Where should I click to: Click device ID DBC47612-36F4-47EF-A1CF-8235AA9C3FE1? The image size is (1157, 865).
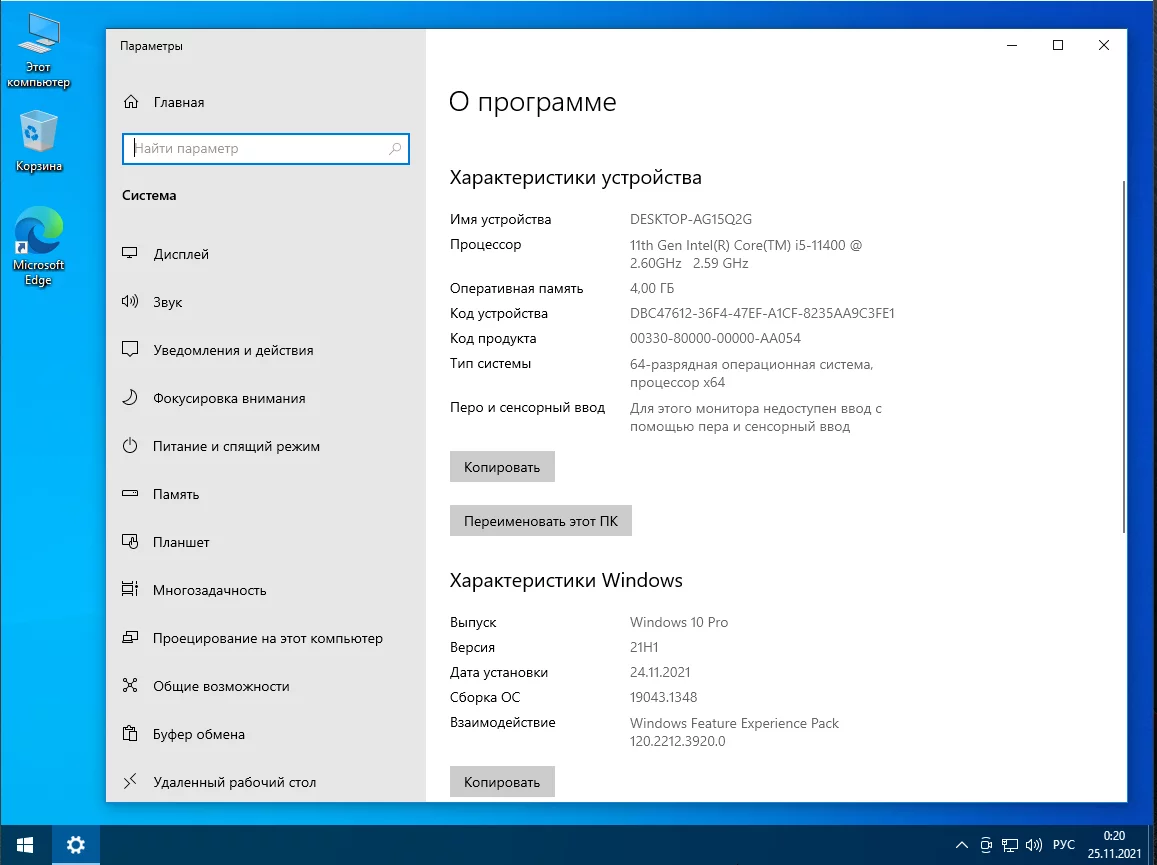(761, 313)
